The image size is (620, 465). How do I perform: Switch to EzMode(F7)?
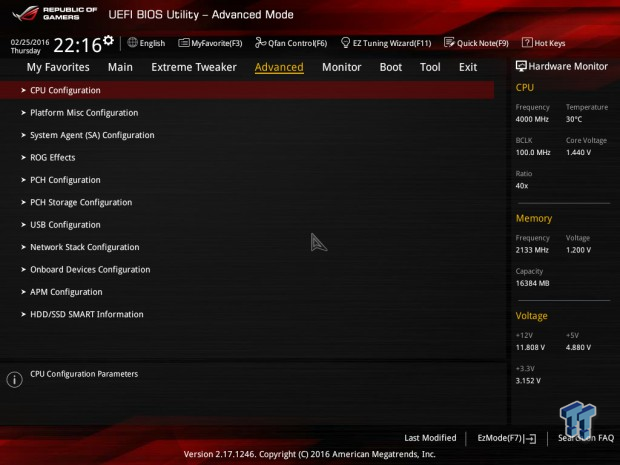[x=500, y=438]
